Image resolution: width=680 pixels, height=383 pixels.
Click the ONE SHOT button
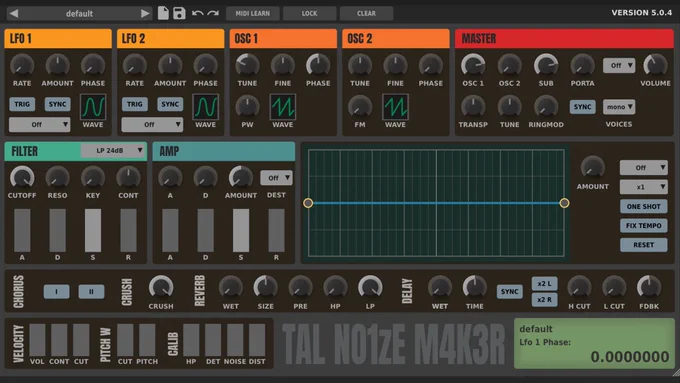coord(644,206)
